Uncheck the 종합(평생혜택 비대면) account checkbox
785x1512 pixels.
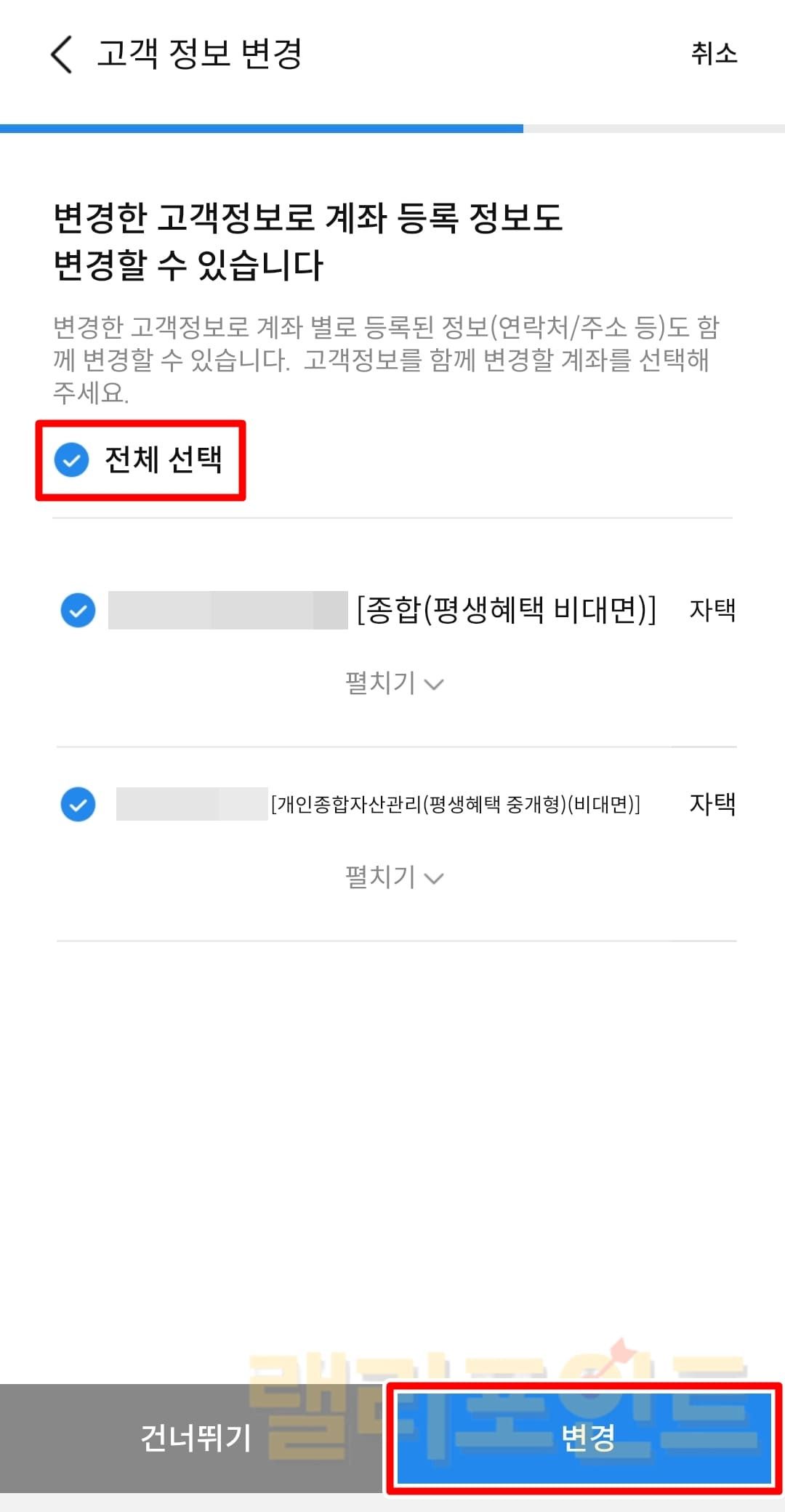pos(78,610)
